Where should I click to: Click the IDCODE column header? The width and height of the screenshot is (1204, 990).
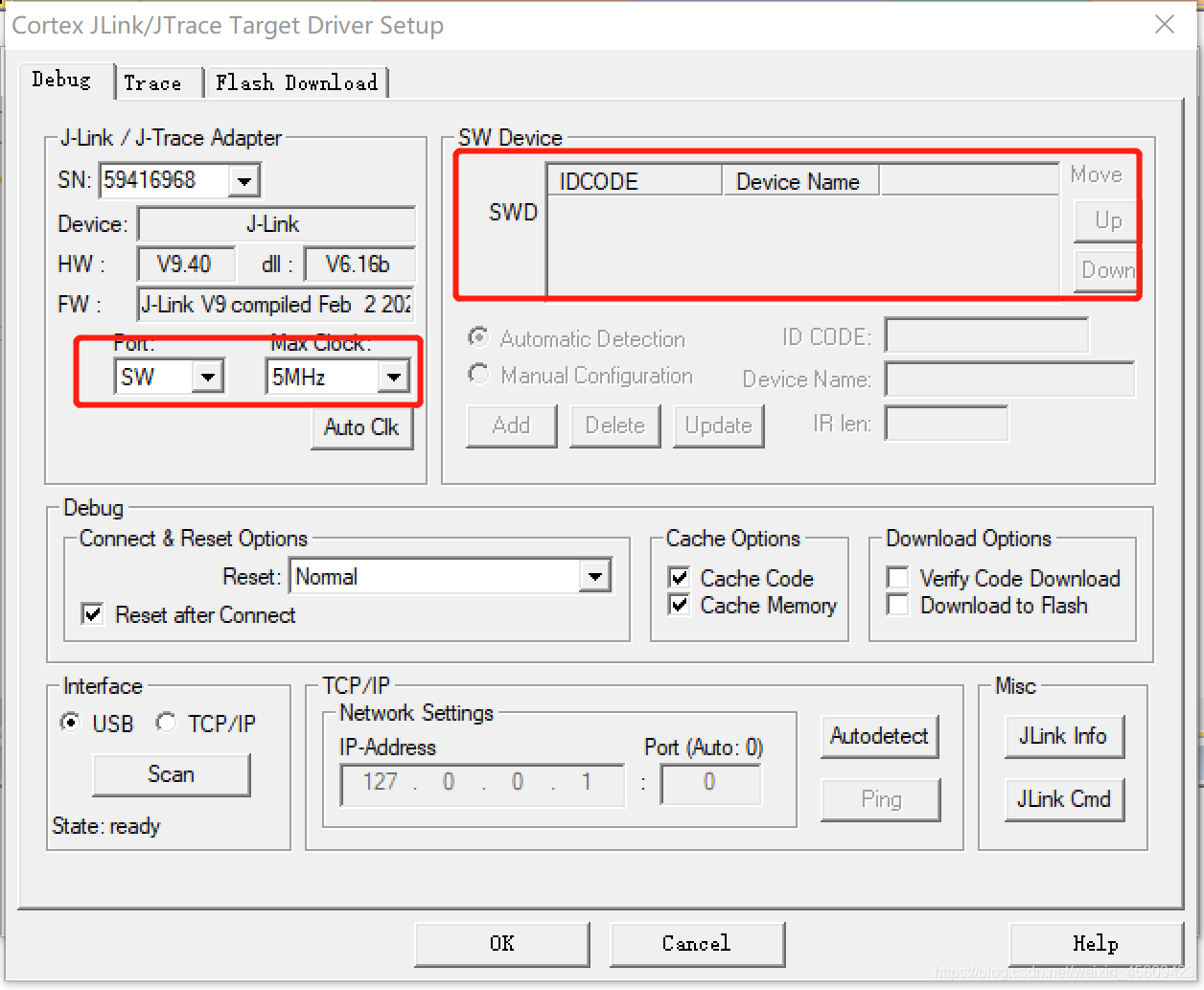tap(634, 181)
